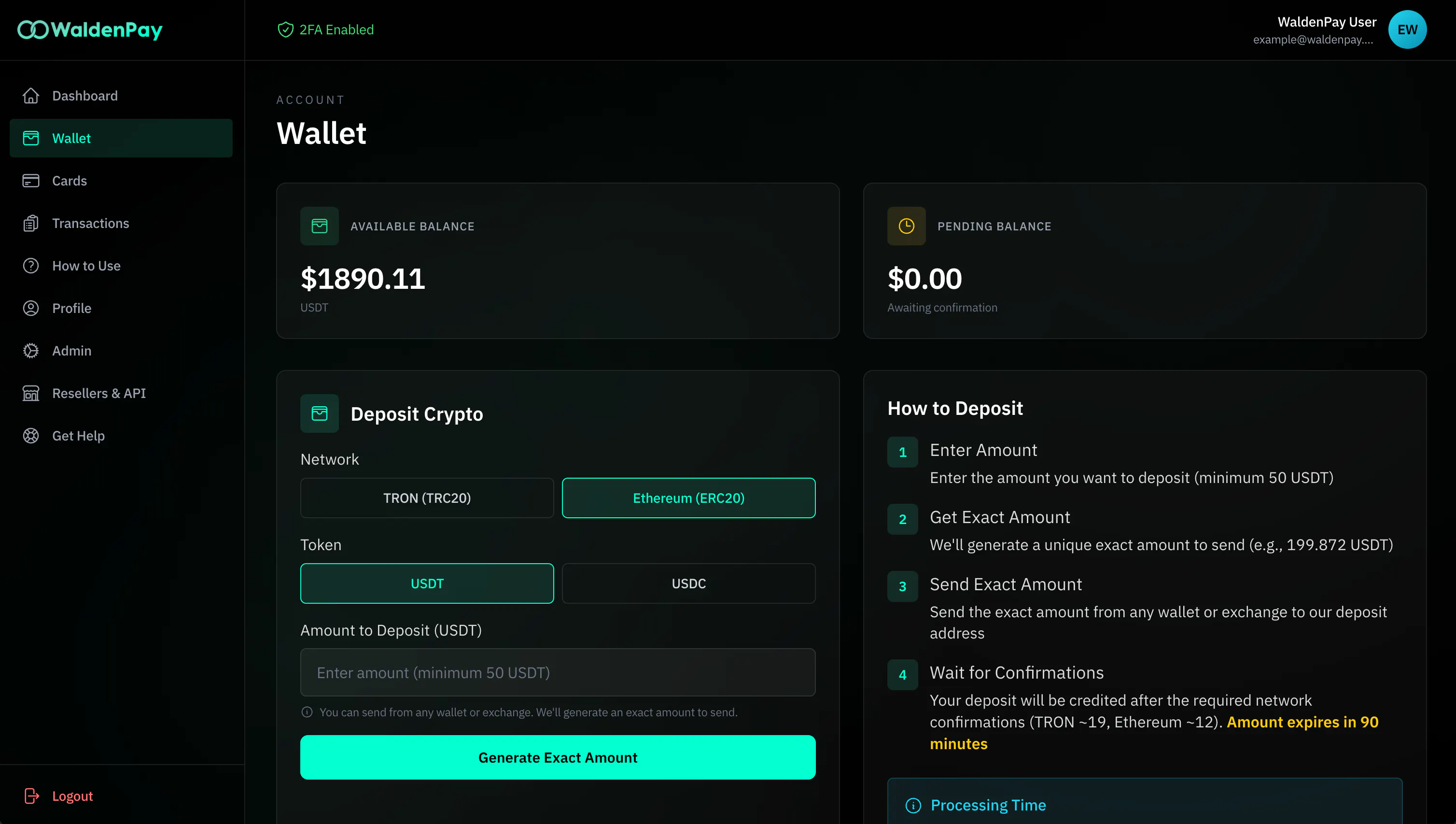Open the Admin section

pos(121,350)
